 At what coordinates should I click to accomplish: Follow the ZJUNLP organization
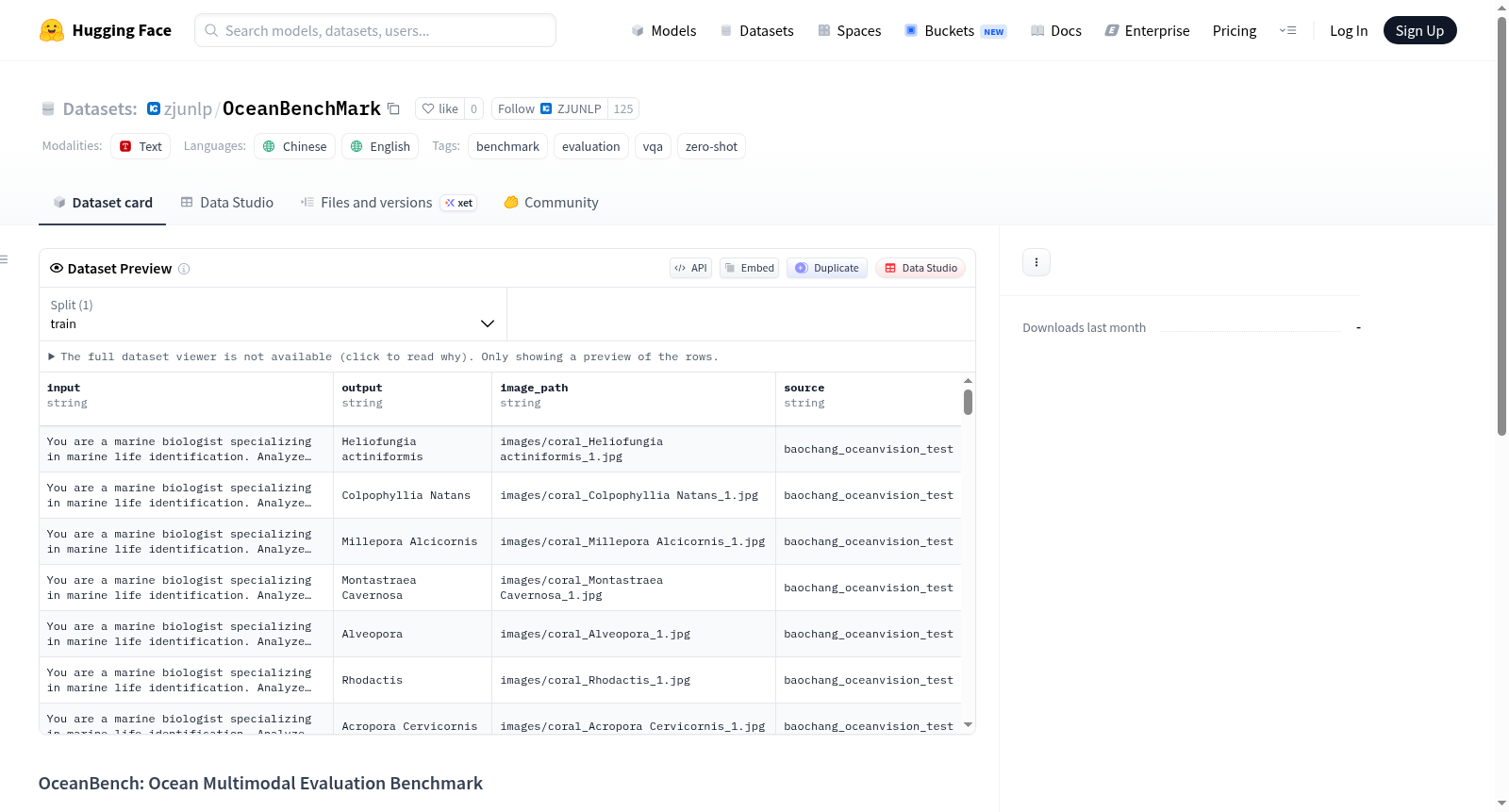pos(549,108)
